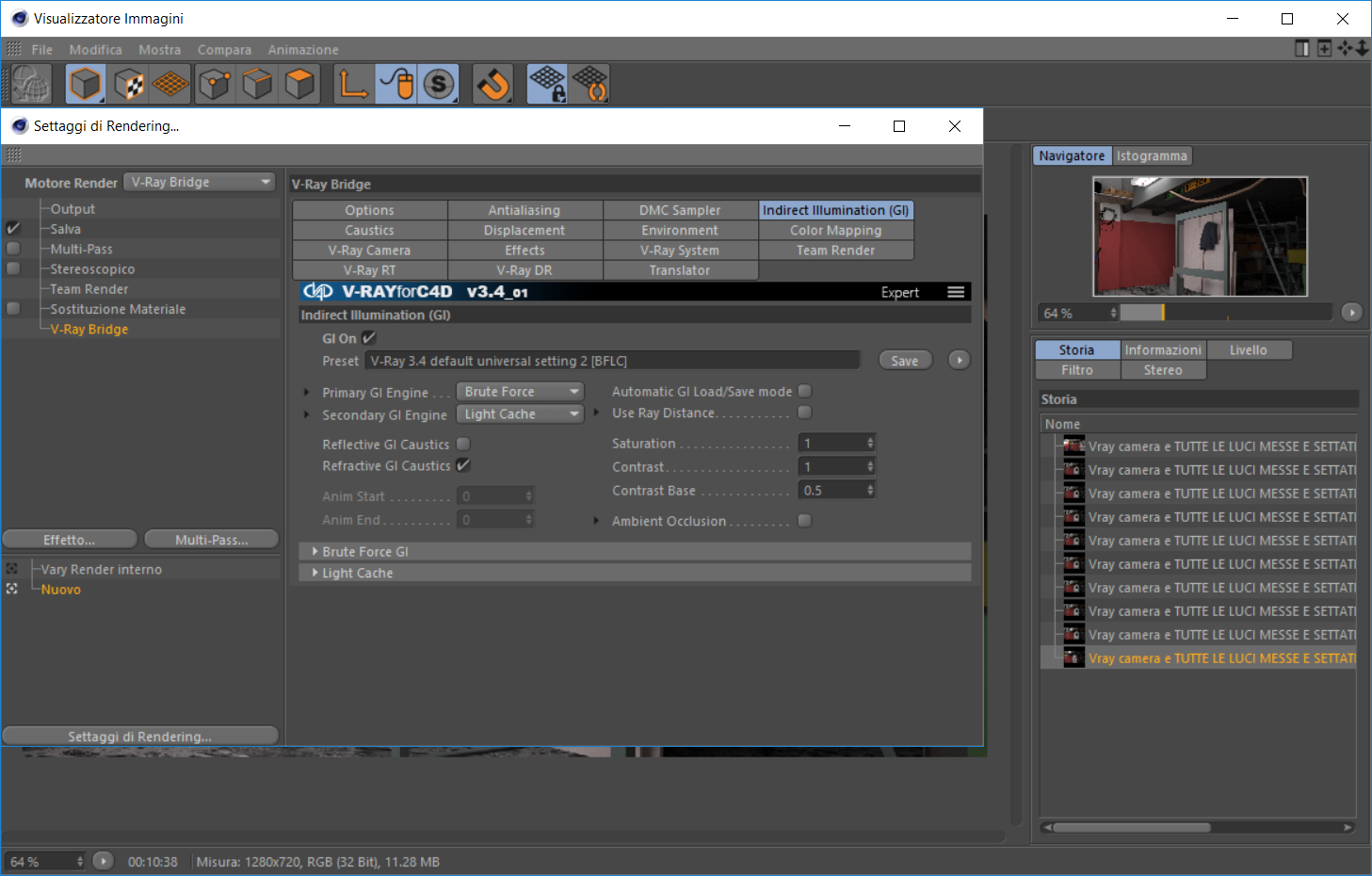
Task: Enable Automatic GI Load/Save mode checkbox
Action: [805, 391]
